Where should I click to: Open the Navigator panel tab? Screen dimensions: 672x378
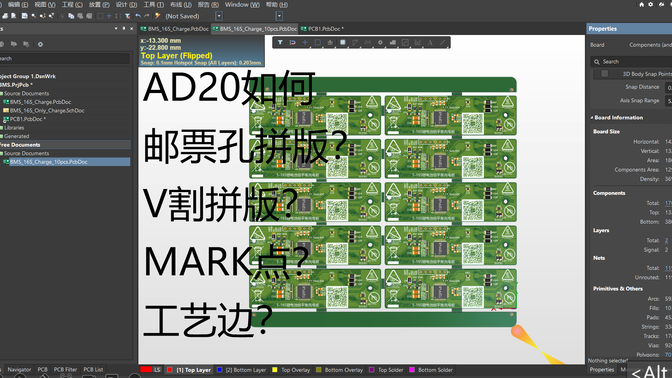click(19, 369)
